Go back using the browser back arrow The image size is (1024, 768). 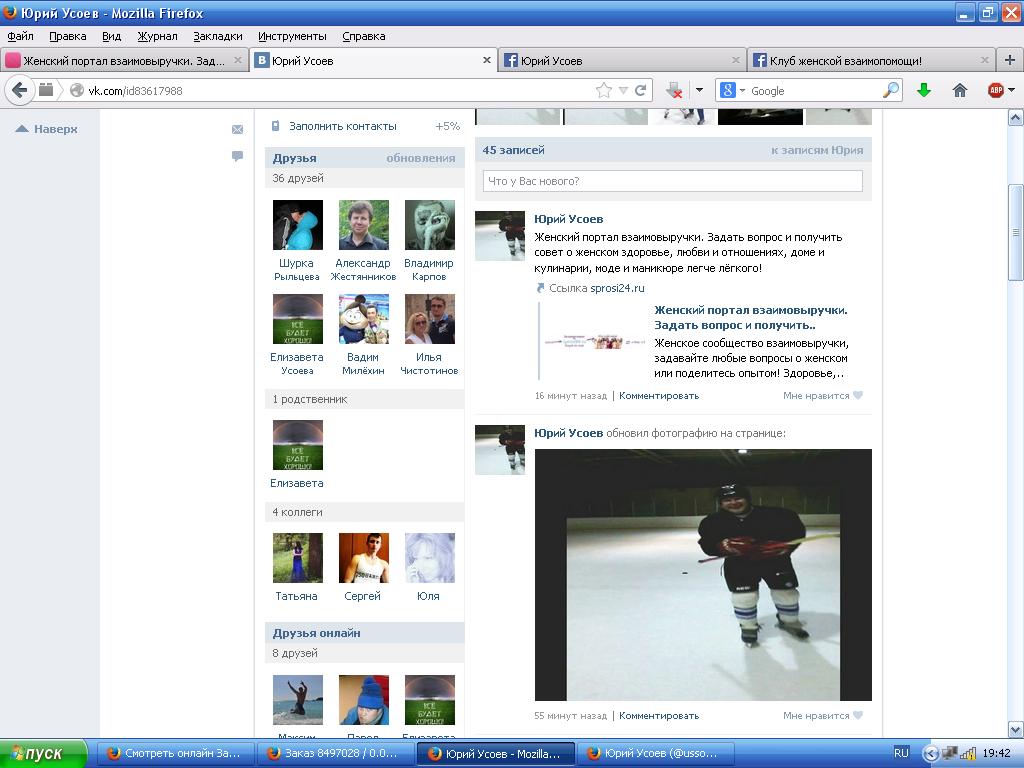click(x=20, y=90)
